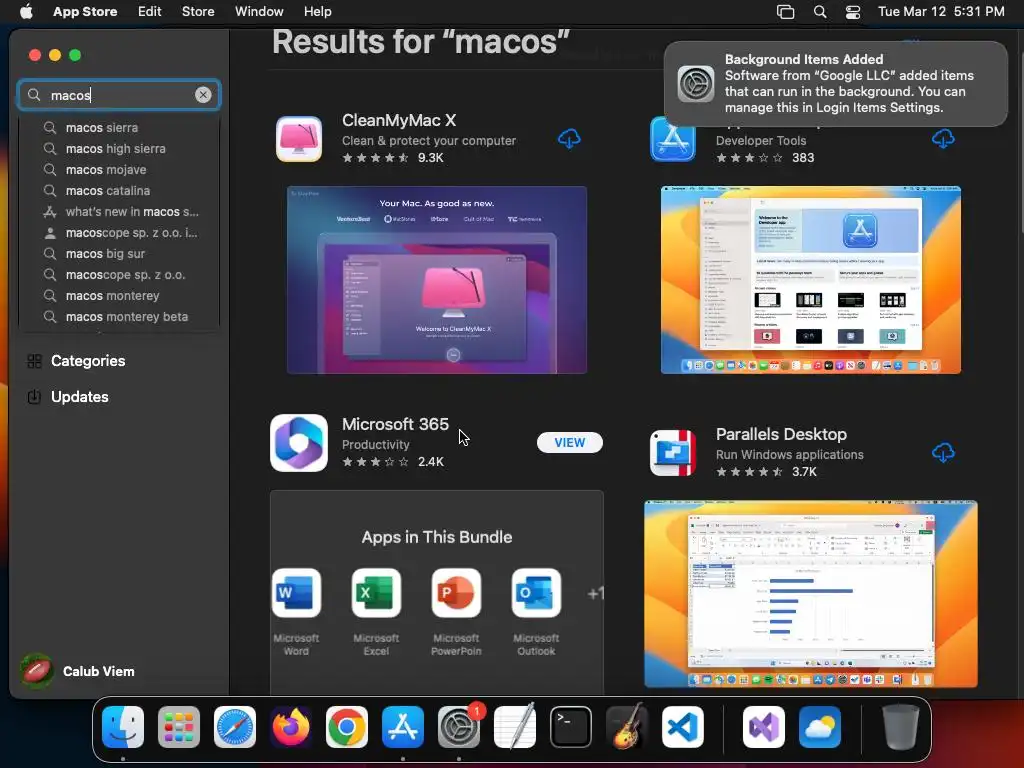The width and height of the screenshot is (1024, 768).
Task: Choose the 'macos monterey beta' suggestion
Action: point(119,316)
